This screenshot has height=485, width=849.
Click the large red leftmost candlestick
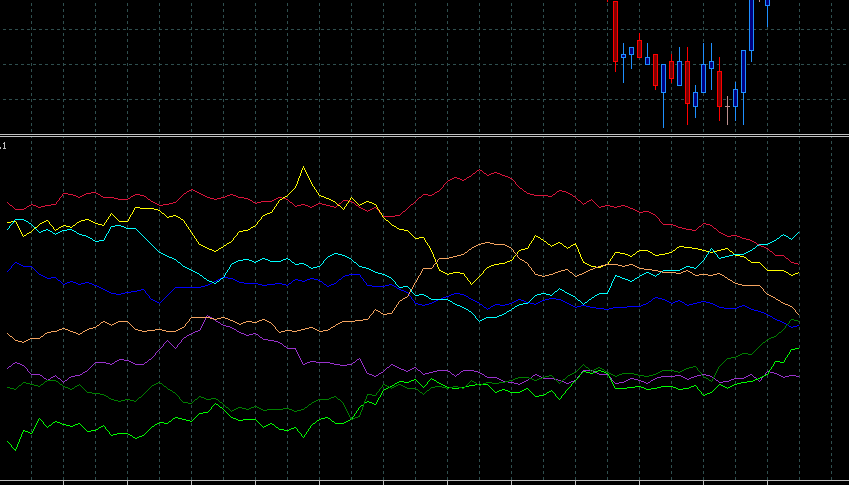click(616, 32)
